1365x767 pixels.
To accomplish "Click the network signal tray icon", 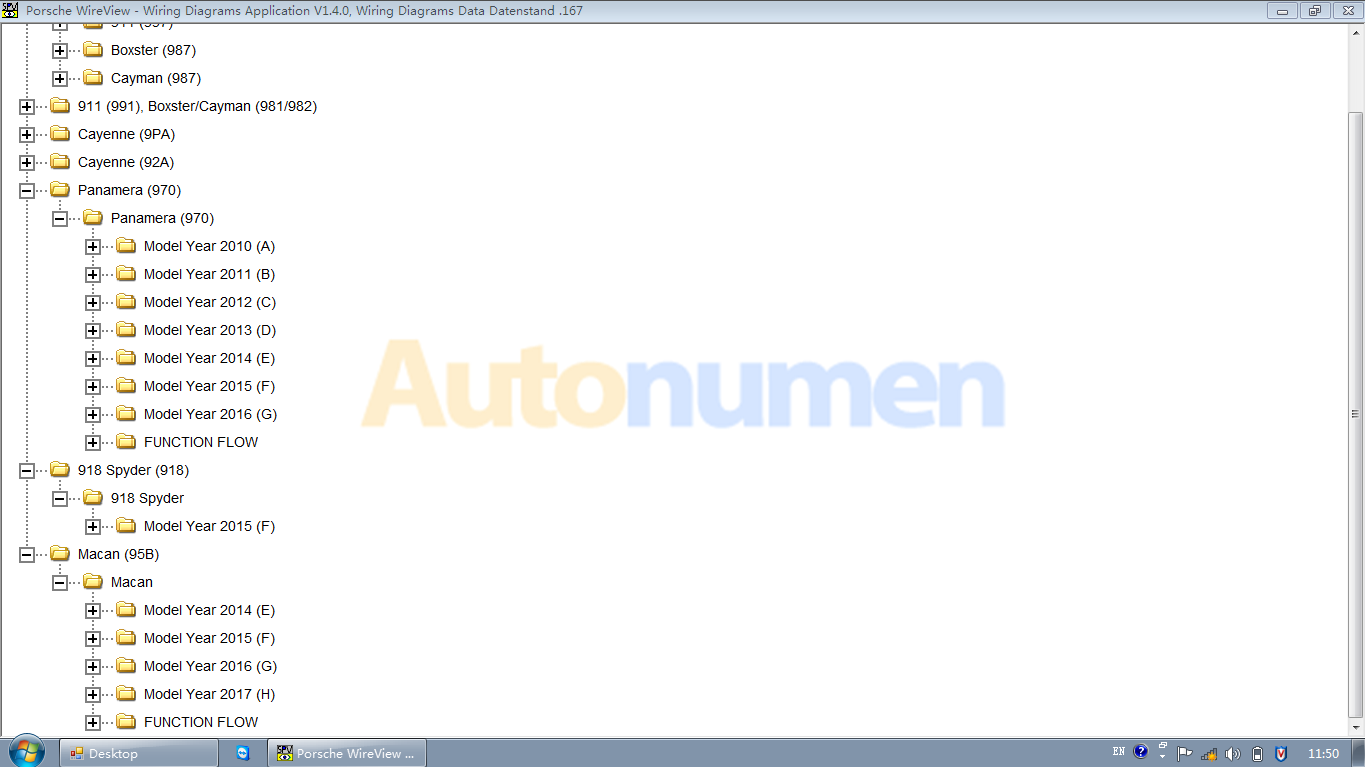I will pos(1209,754).
